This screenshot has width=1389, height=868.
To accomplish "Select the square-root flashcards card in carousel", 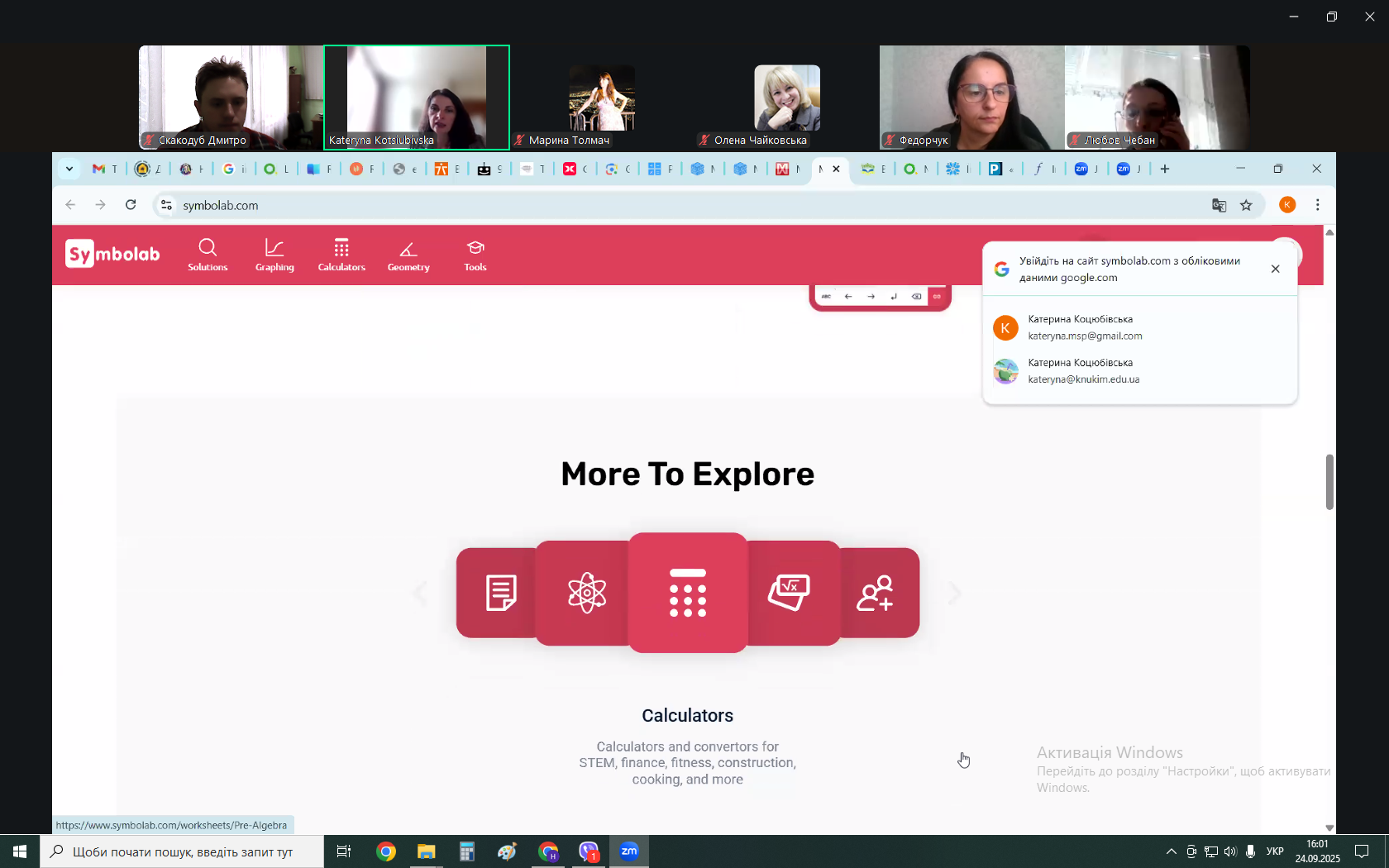I will pos(791,593).
